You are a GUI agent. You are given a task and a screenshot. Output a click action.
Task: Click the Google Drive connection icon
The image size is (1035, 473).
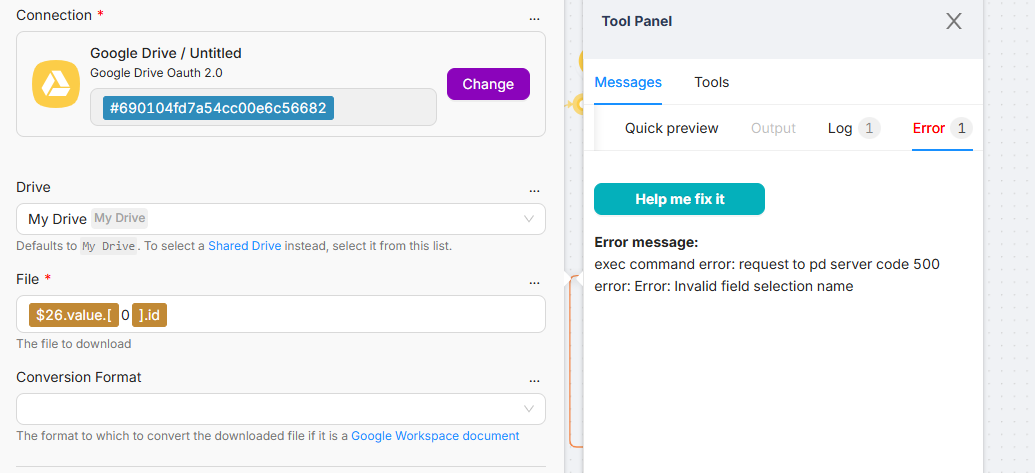(56, 84)
